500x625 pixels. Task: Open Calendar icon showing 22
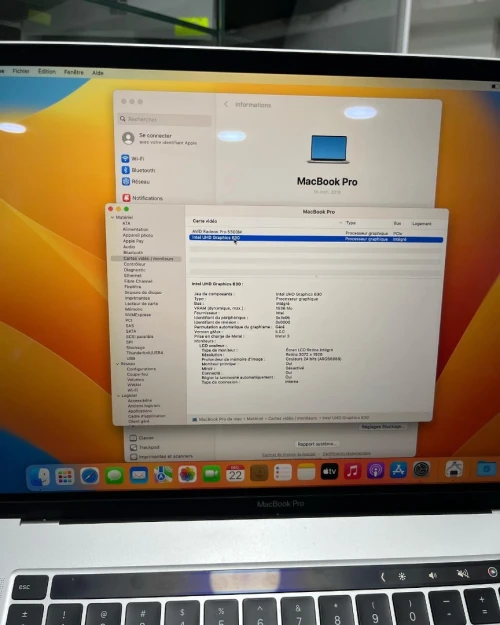tap(235, 474)
